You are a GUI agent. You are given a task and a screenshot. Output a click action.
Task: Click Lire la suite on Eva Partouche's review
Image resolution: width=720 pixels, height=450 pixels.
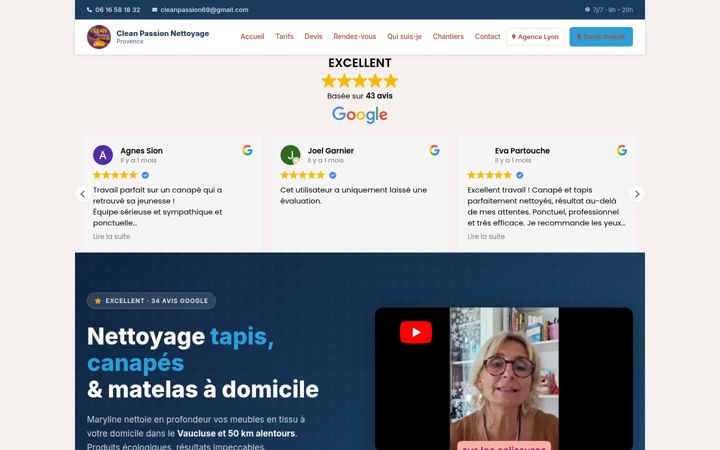486,236
